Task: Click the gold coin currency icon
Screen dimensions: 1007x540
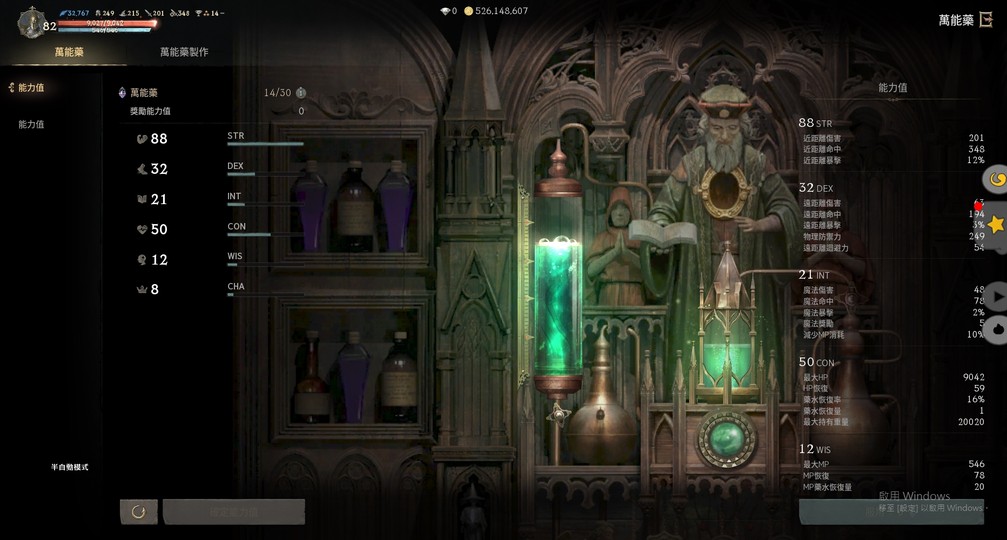Action: point(468,11)
